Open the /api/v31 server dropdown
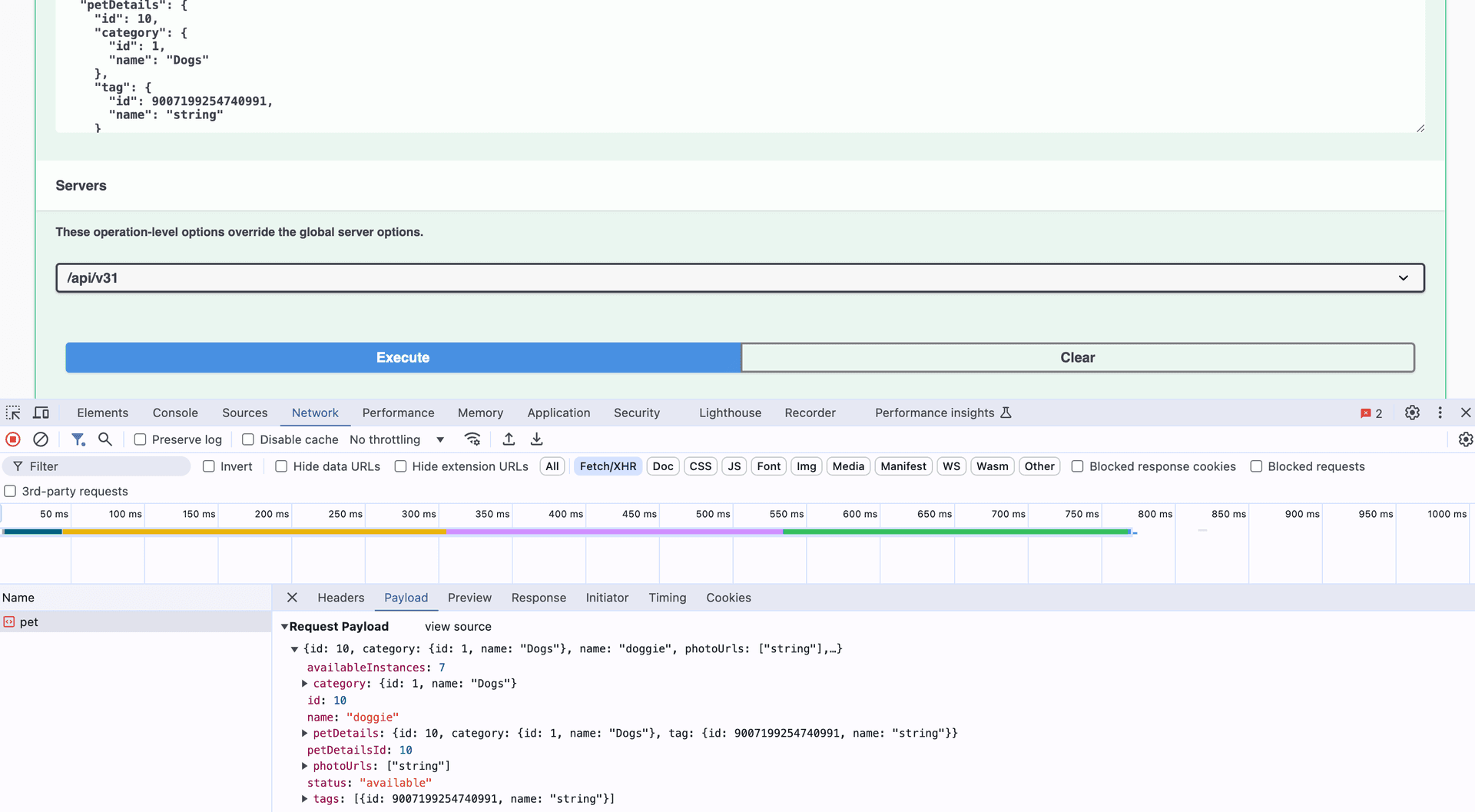The width and height of the screenshot is (1475, 812). tap(740, 278)
